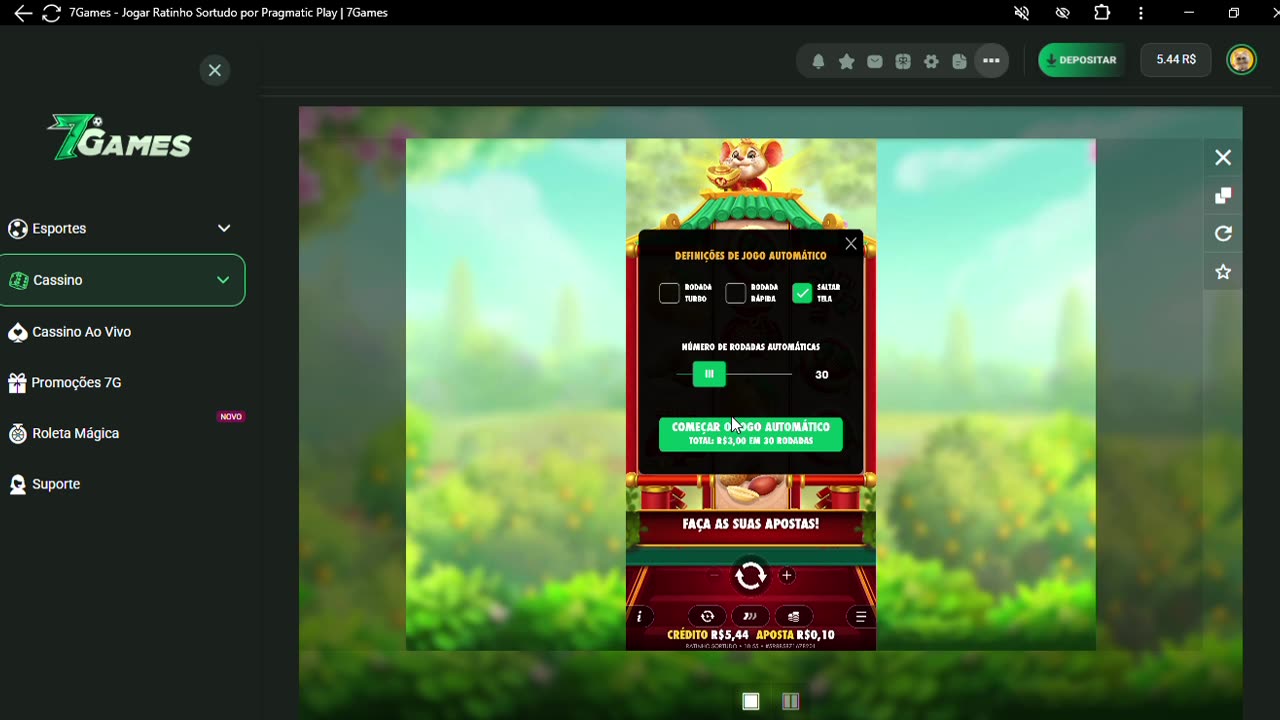Click the crossed-out eye icon in title bar
The width and height of the screenshot is (1280, 720).
[1062, 13]
